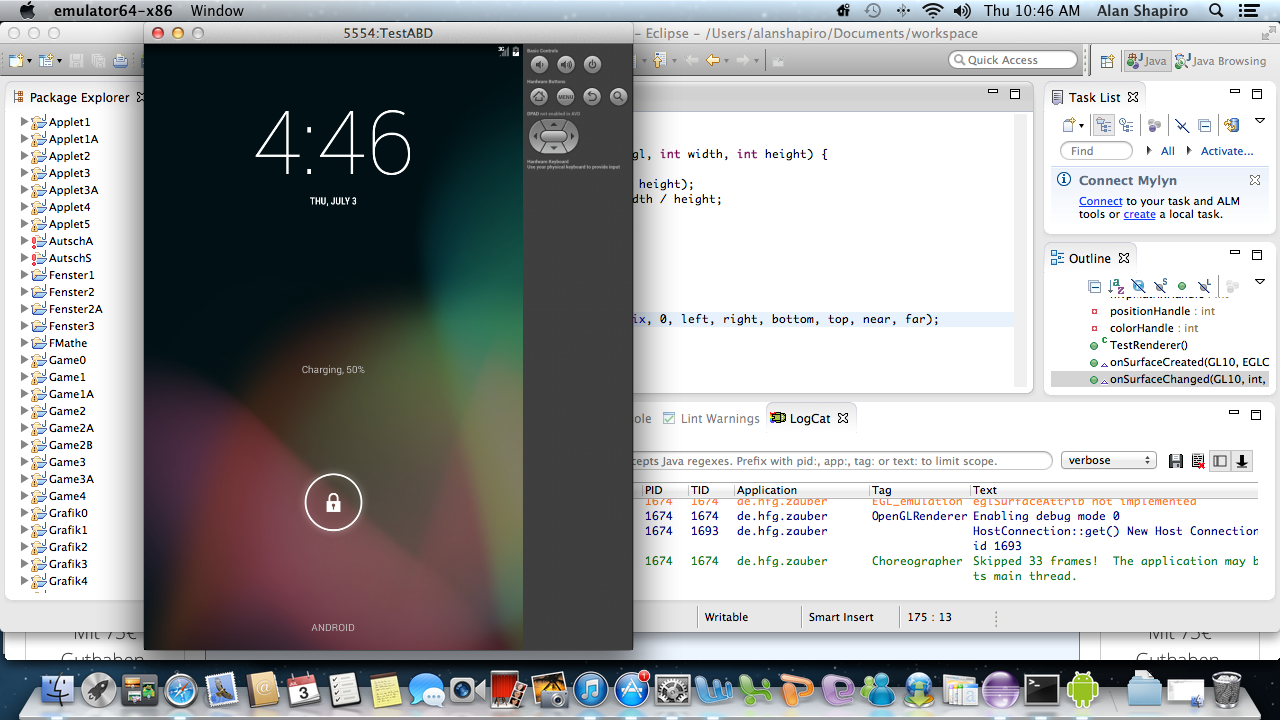The height and width of the screenshot is (720, 1280).
Task: Expand the Applet1 project
Action: pyautogui.click(x=25, y=122)
